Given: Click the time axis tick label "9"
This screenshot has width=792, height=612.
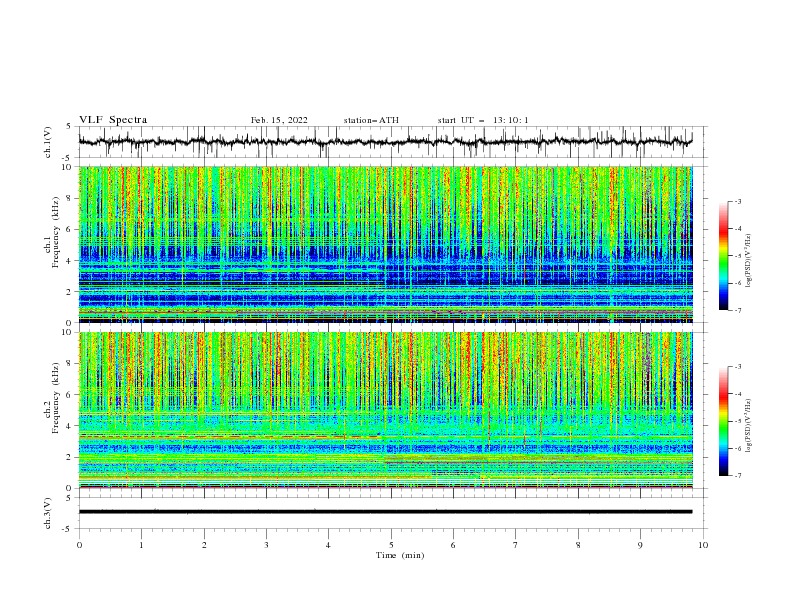Looking at the screenshot, I should 640,545.
